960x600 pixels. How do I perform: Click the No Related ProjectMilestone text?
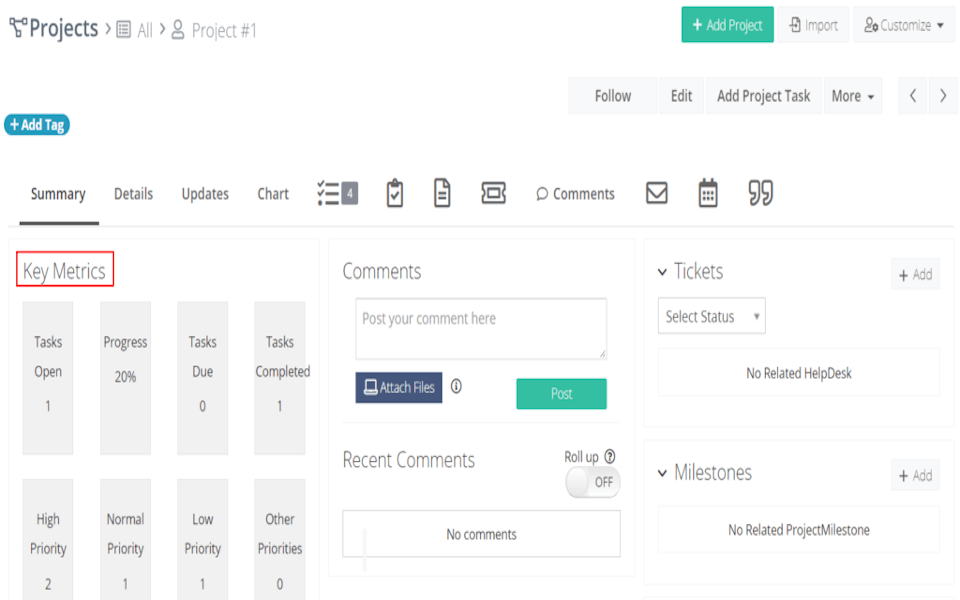point(799,530)
